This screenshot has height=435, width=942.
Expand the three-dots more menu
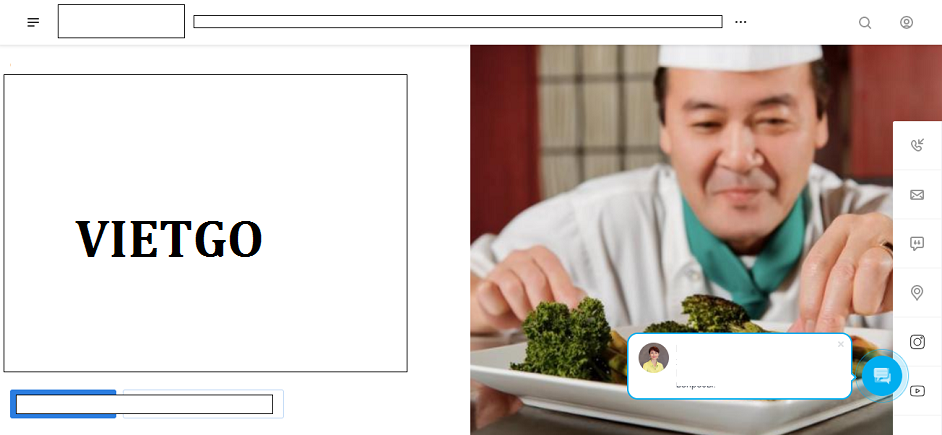[x=741, y=22]
